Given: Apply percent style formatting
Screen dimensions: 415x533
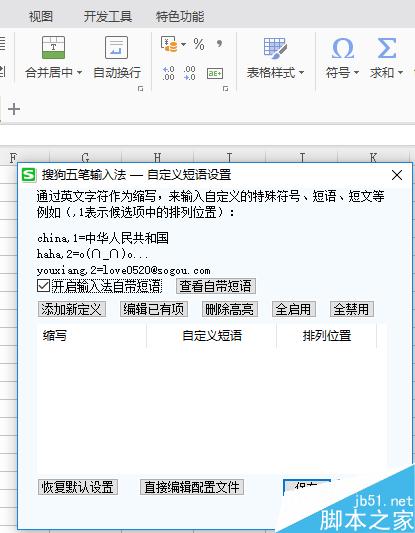Looking at the screenshot, I should pyautogui.click(x=199, y=44).
